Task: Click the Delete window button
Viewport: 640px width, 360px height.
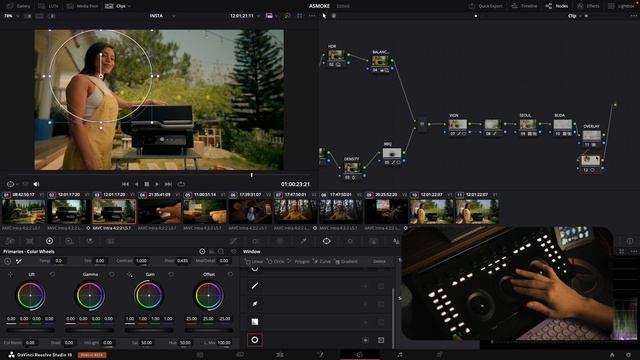Action: click(379, 261)
